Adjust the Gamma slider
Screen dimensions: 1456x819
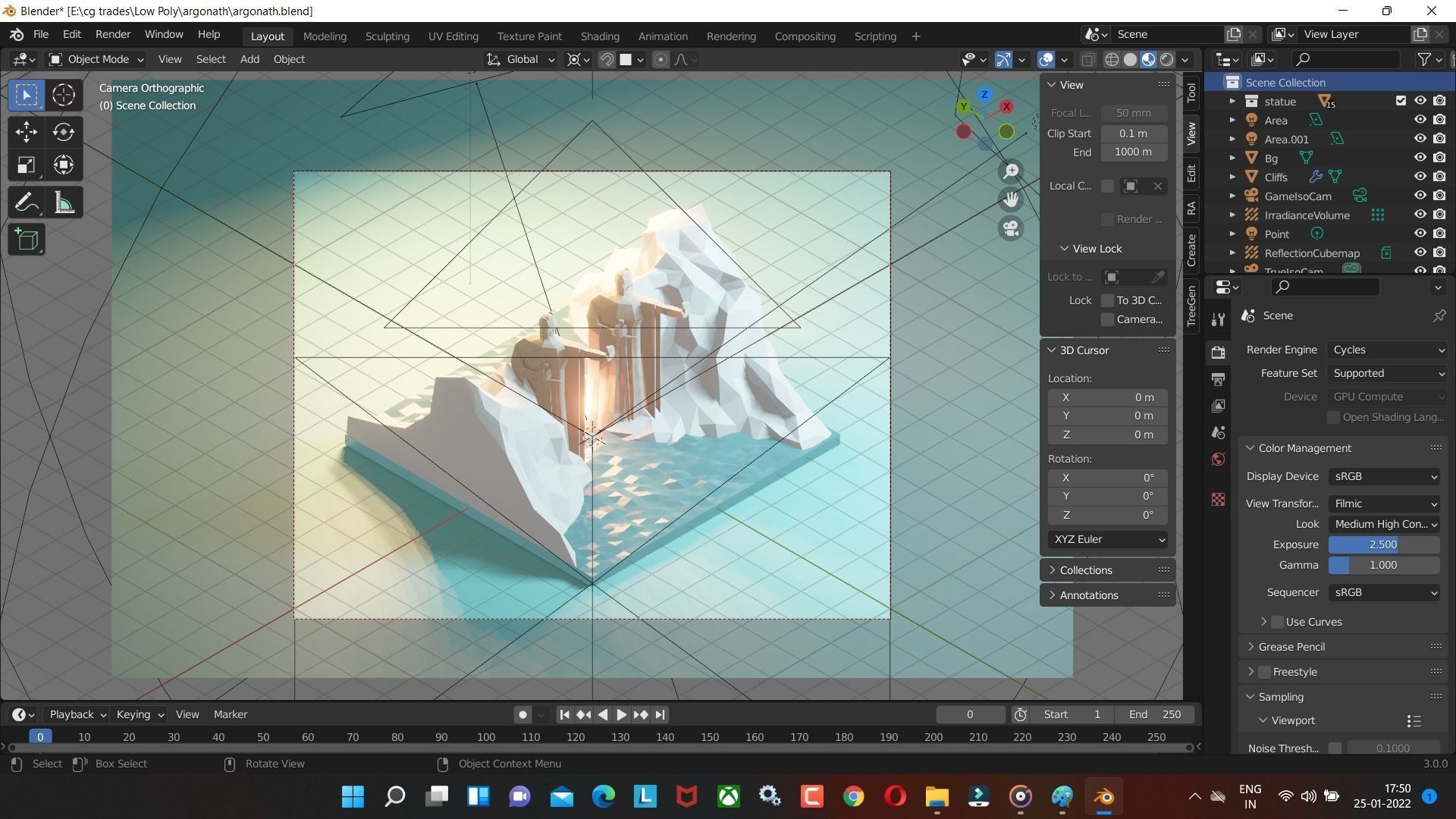(x=1384, y=565)
